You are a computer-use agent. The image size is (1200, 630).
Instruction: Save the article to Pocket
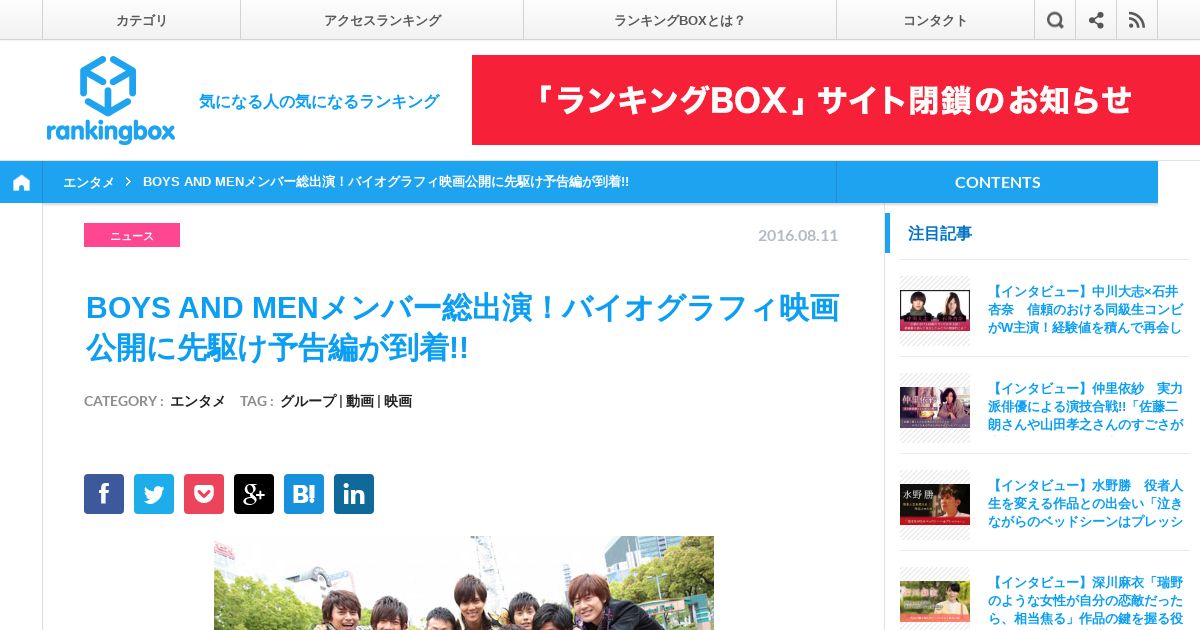click(204, 494)
